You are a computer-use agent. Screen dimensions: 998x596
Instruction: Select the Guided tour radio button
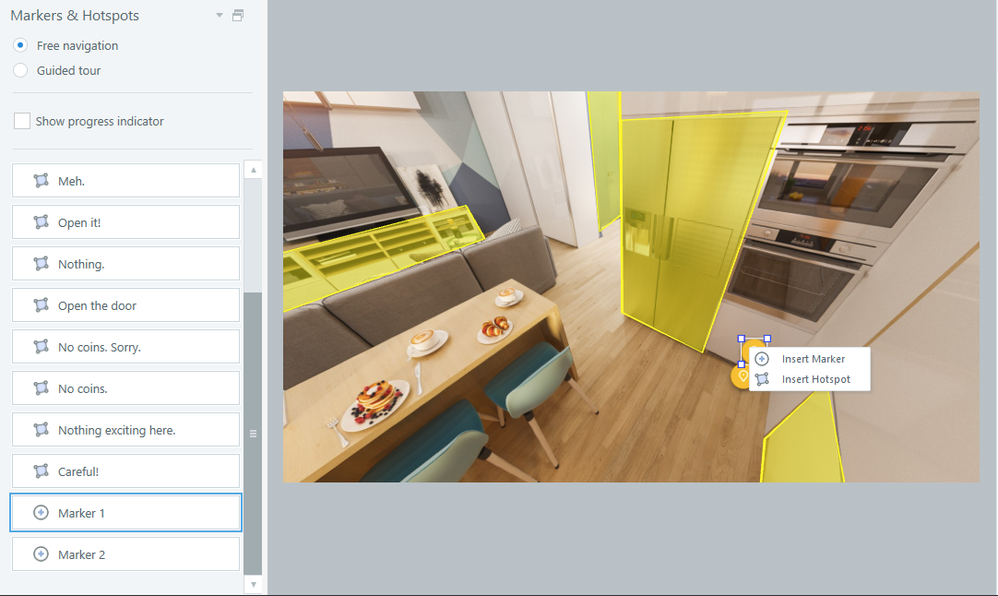[20, 71]
